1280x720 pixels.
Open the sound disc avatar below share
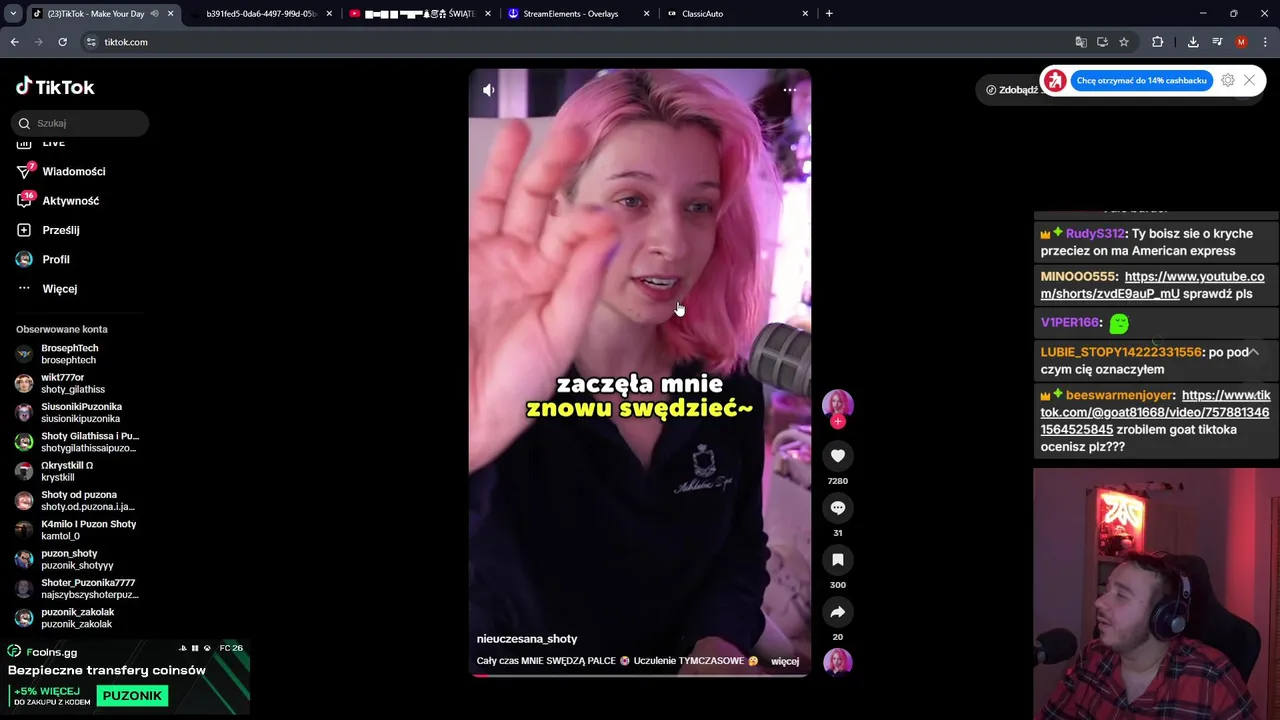pyautogui.click(x=838, y=662)
